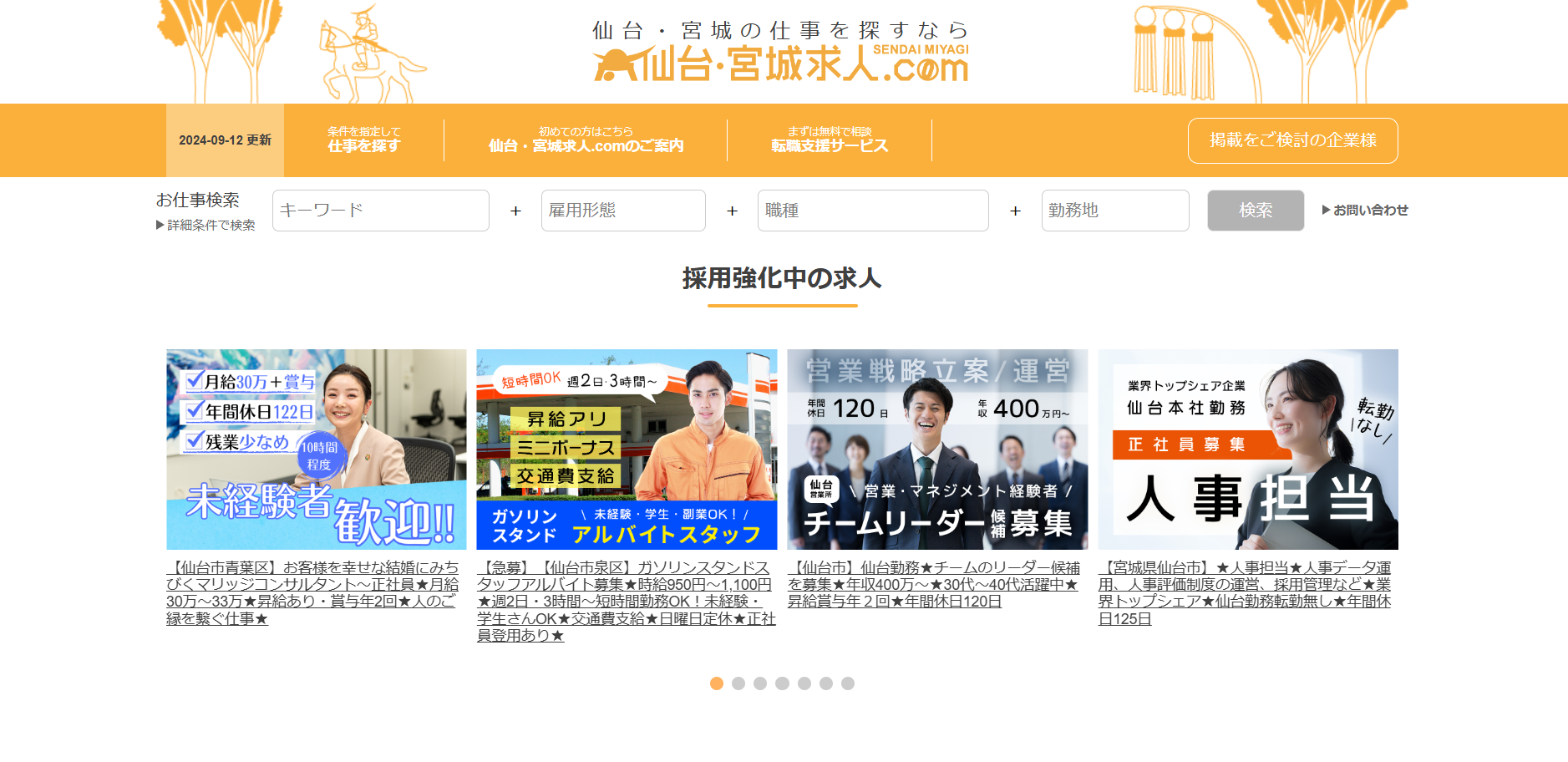Image resolution: width=1568 pixels, height=762 pixels.
Task: Open 仙台・宮城求人.comのご案内 menu item
Action: coord(586,140)
